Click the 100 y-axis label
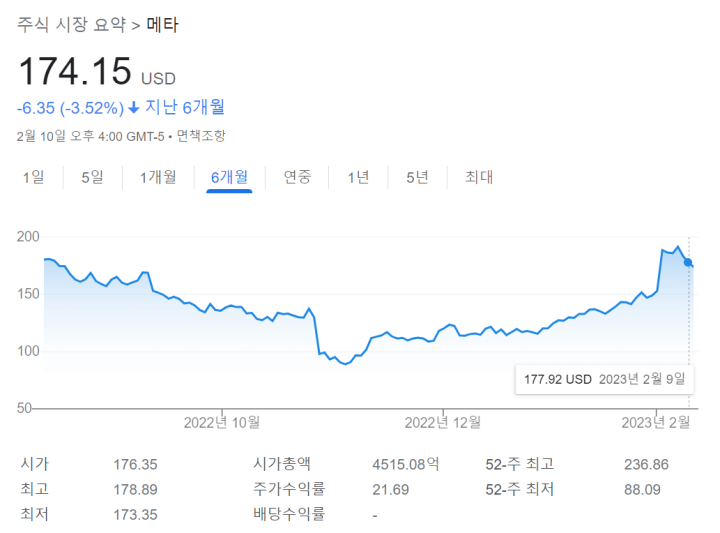The height and width of the screenshot is (533, 720). (x=28, y=351)
